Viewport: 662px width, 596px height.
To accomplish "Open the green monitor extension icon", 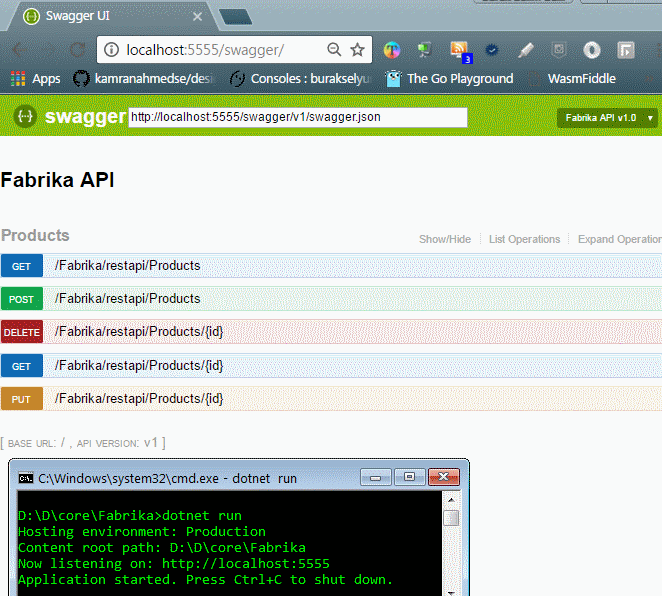I will [424, 50].
